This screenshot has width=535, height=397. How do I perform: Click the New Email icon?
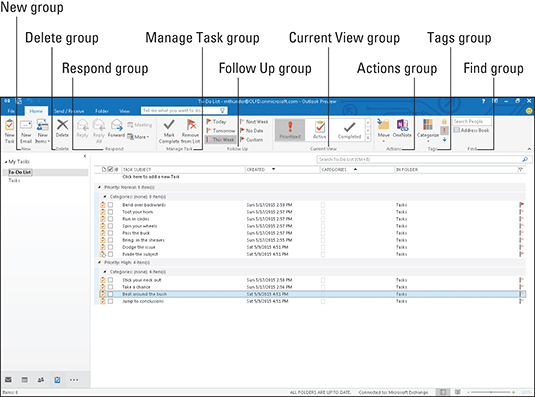pyautogui.click(x=26, y=131)
